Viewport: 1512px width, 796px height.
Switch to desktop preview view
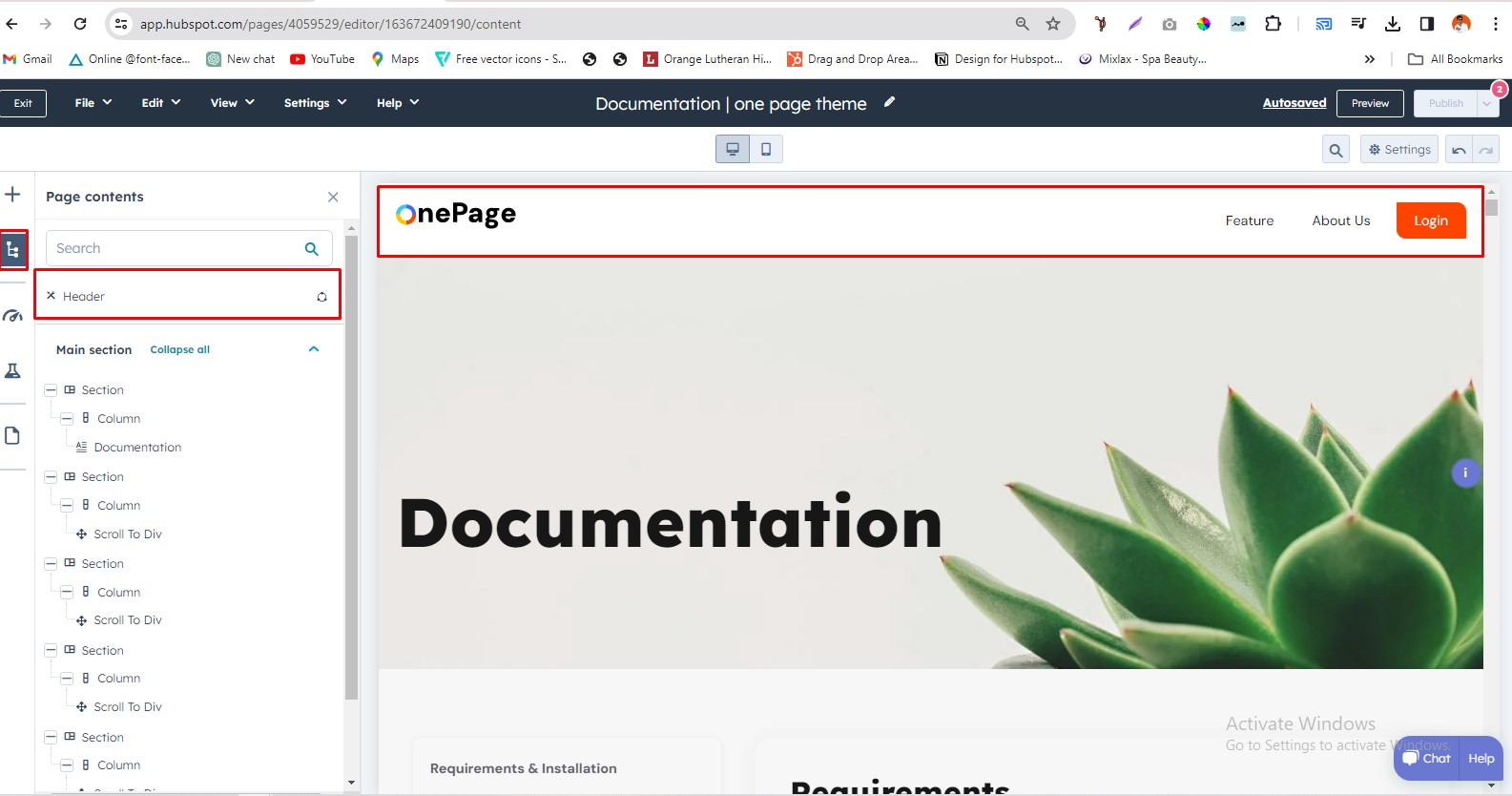click(733, 149)
